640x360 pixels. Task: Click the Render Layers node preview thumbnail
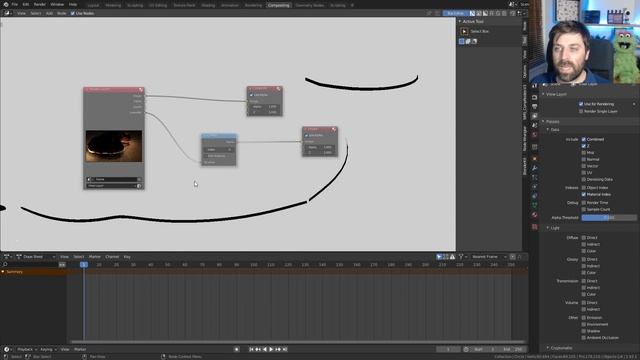click(x=114, y=146)
